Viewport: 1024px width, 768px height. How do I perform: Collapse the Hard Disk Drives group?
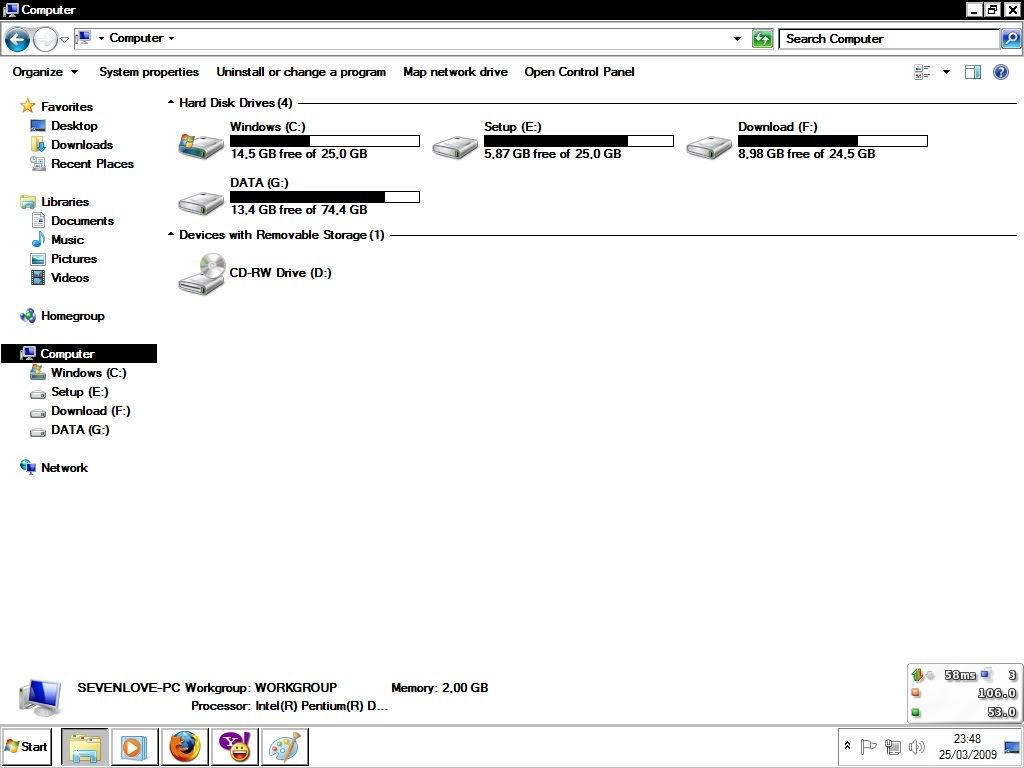[171, 103]
